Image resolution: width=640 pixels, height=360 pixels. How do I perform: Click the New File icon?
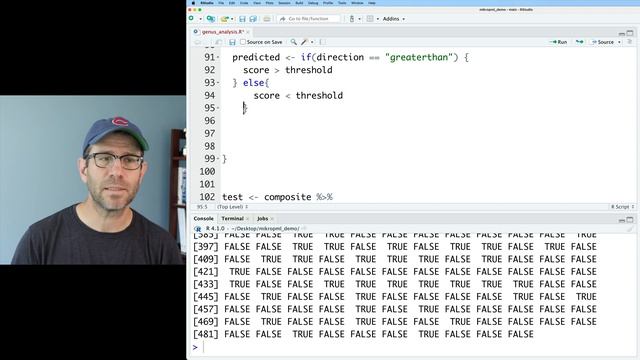191,19
